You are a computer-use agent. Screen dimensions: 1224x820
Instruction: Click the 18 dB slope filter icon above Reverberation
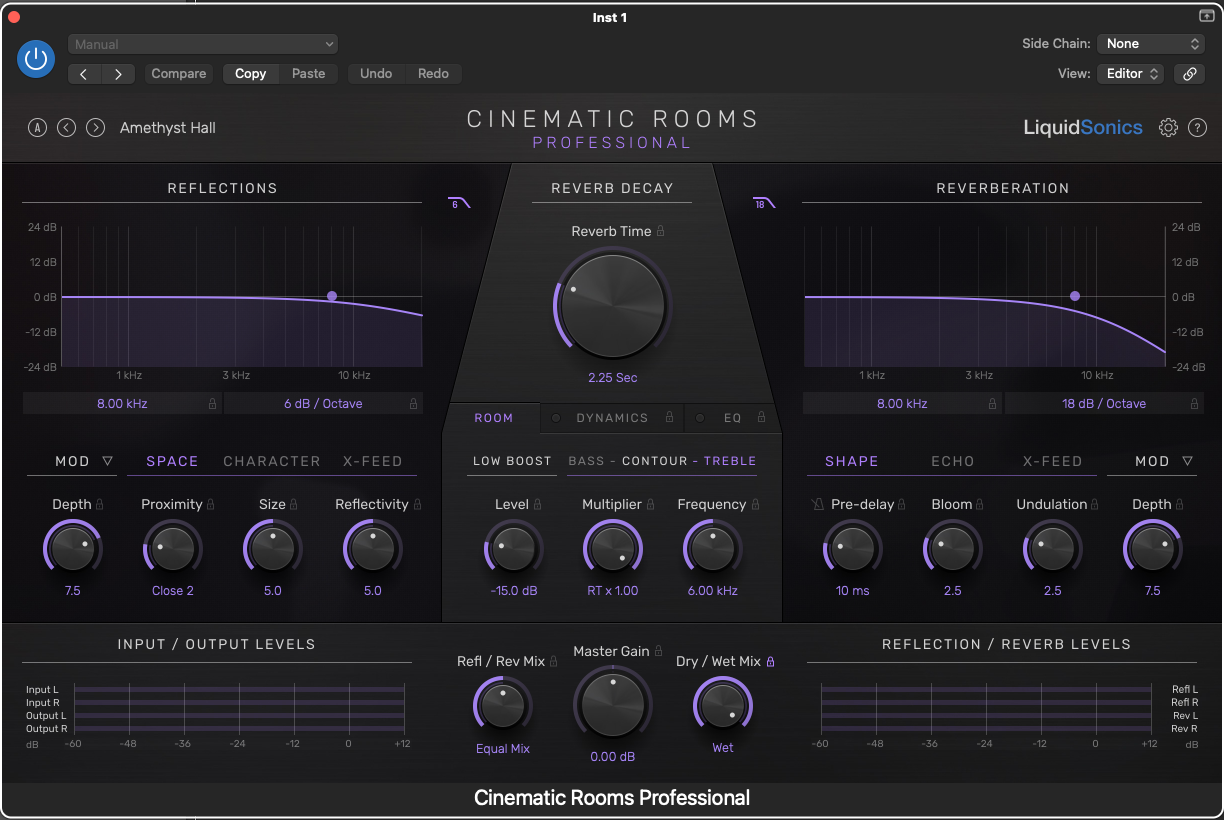click(764, 202)
